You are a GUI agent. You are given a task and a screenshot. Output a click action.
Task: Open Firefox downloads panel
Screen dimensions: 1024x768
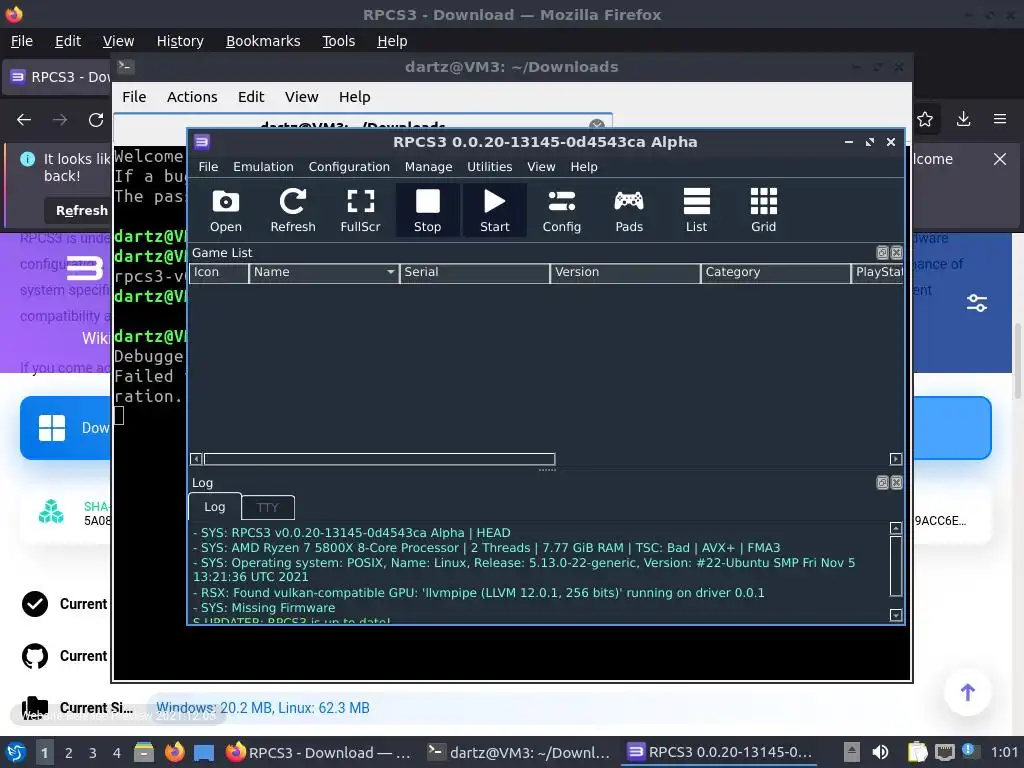tap(963, 120)
